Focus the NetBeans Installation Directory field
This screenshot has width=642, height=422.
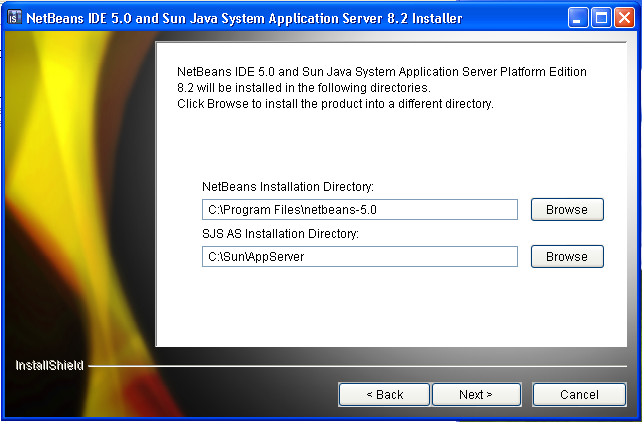click(x=360, y=210)
